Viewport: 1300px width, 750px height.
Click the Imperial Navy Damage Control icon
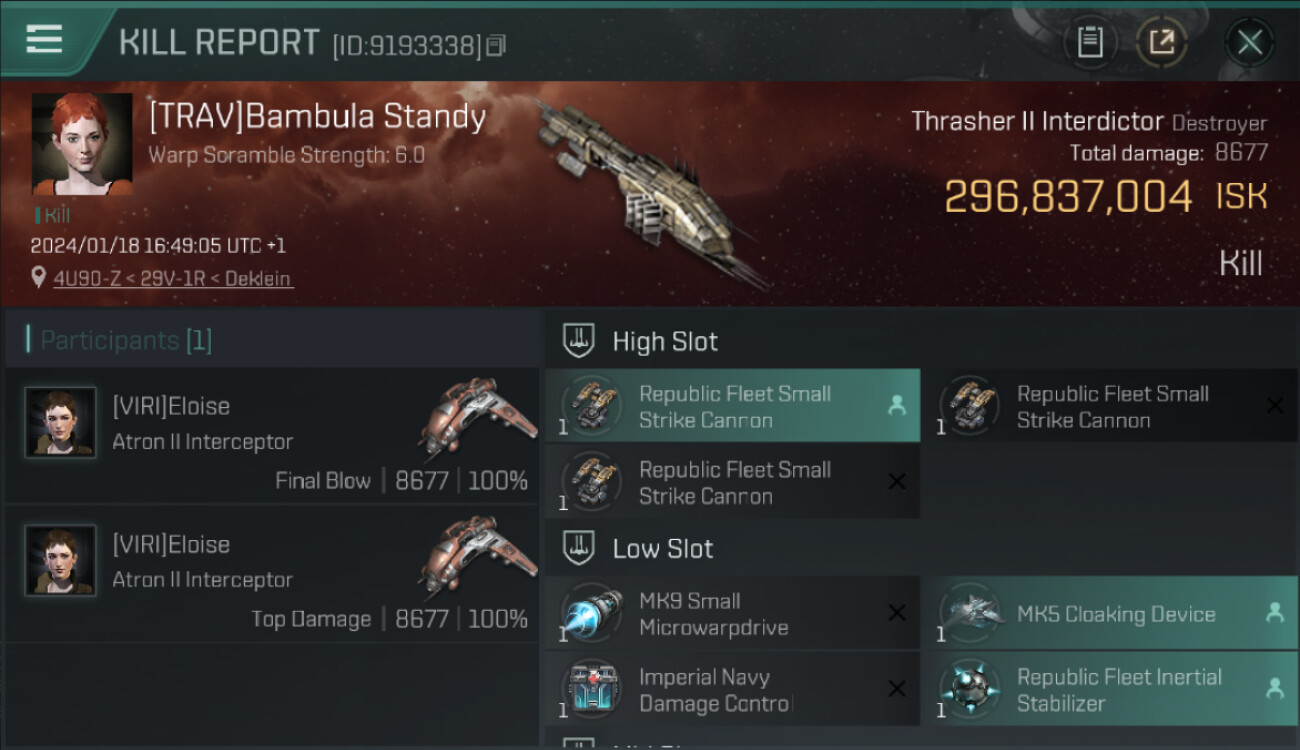pyautogui.click(x=592, y=689)
